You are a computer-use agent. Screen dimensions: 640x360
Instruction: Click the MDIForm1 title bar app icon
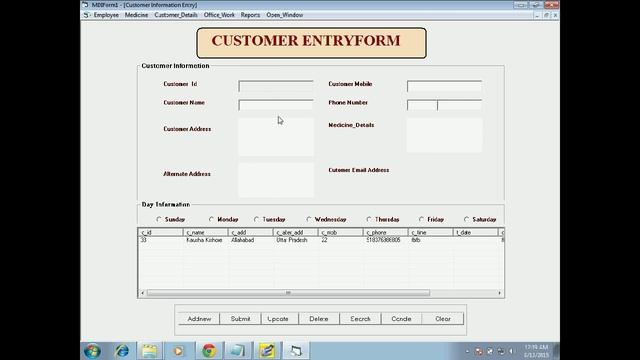coord(85,5)
